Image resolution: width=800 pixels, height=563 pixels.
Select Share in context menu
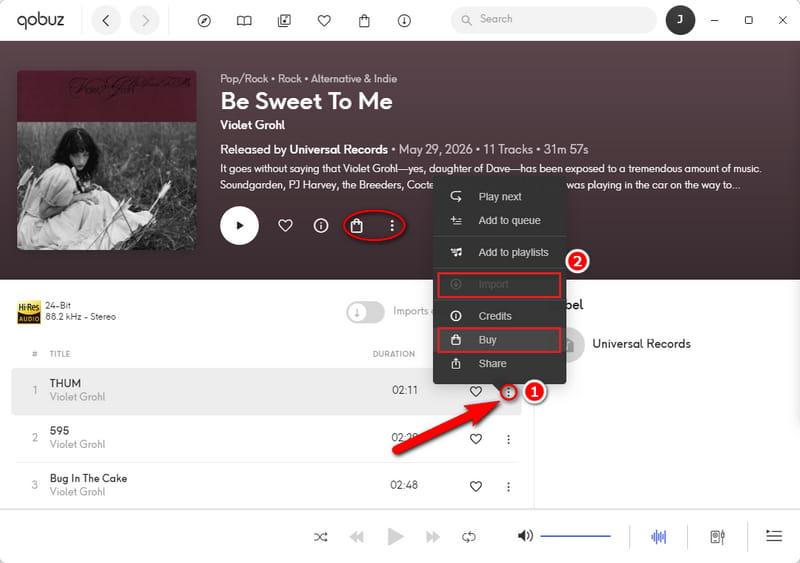pos(499,363)
